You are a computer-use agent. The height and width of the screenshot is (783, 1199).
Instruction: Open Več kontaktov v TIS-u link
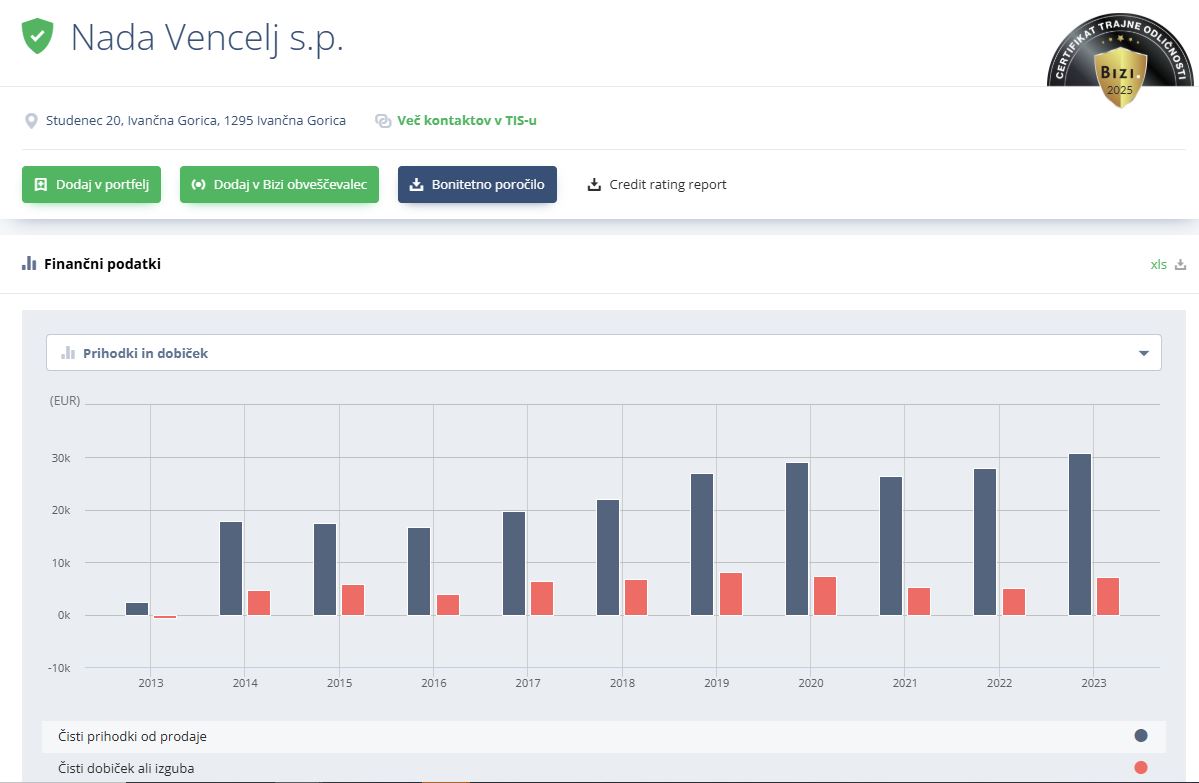click(x=466, y=120)
